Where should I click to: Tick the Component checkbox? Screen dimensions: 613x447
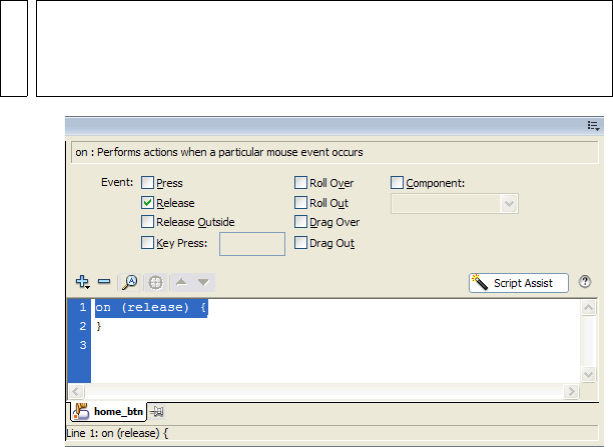397,183
